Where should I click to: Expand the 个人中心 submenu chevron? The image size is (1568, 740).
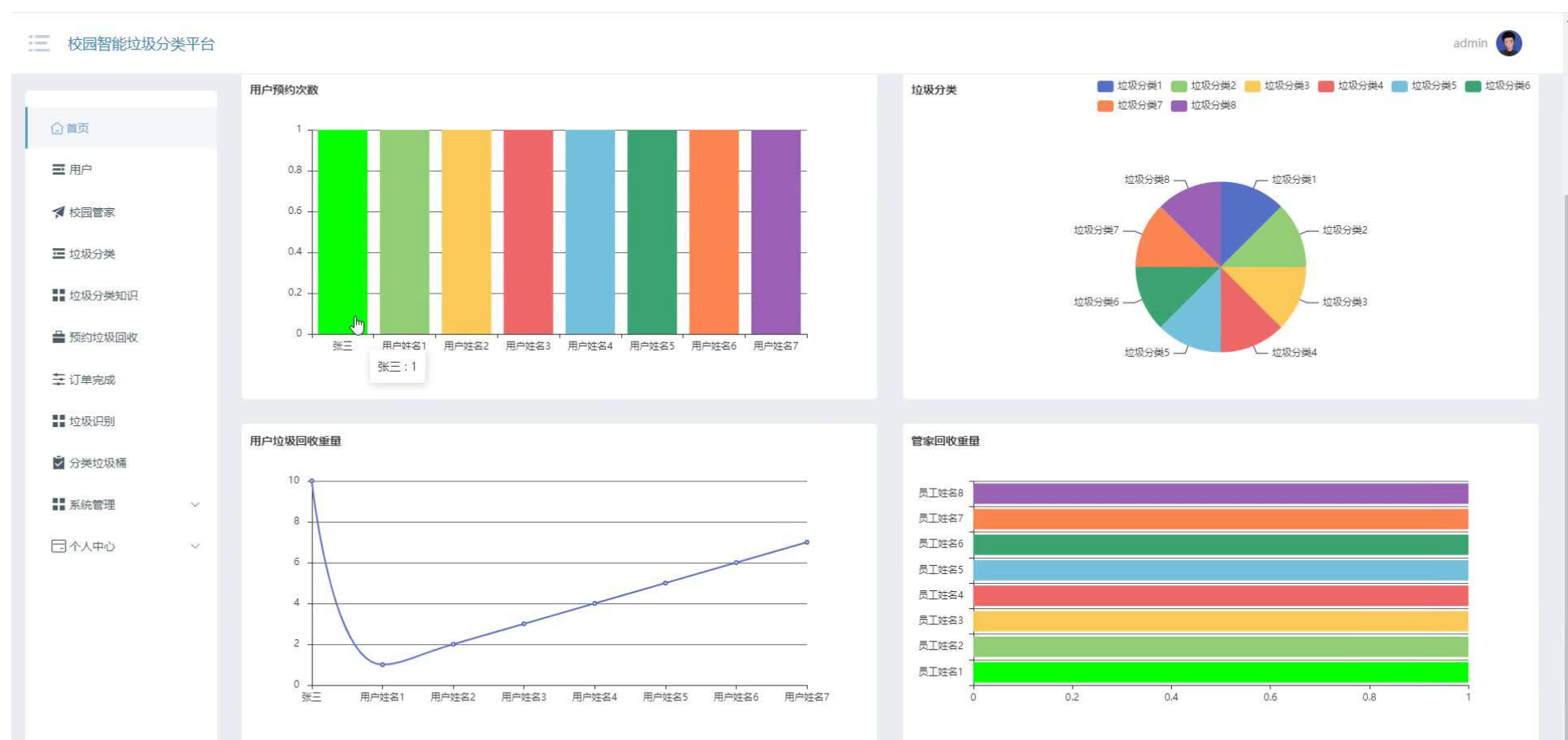(195, 546)
